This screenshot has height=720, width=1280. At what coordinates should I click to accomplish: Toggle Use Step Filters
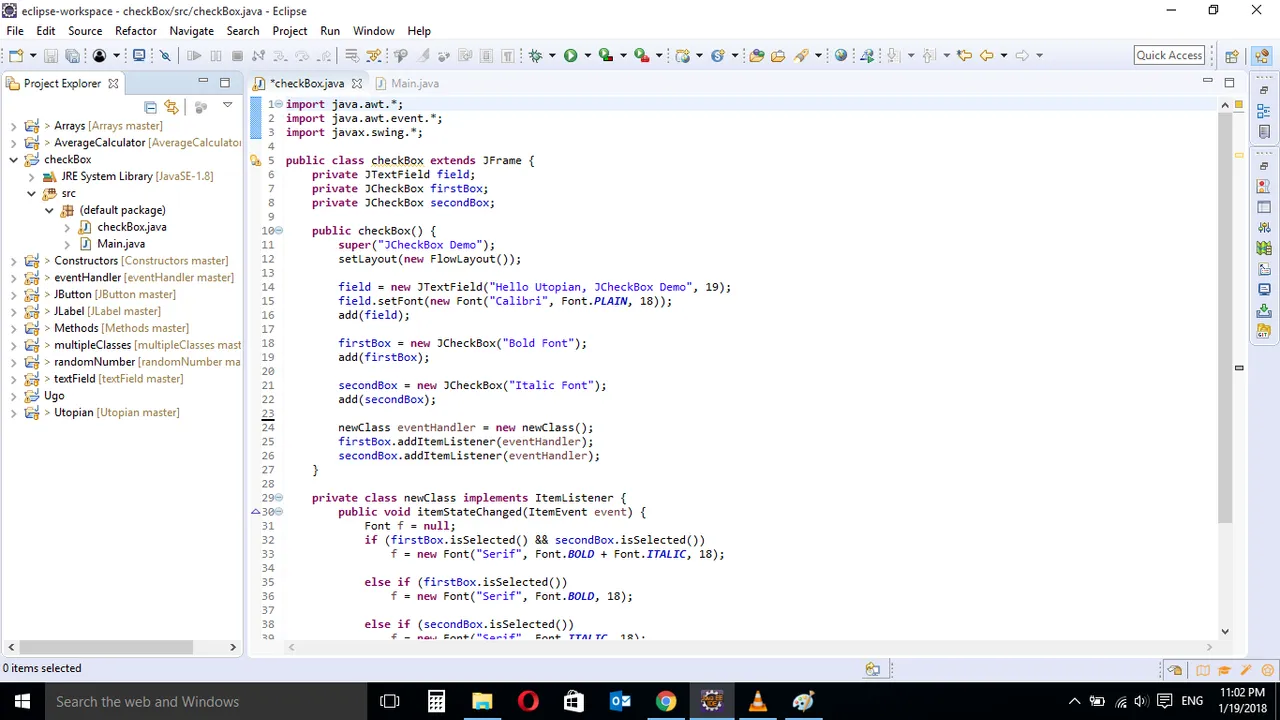pyautogui.click(x=373, y=56)
